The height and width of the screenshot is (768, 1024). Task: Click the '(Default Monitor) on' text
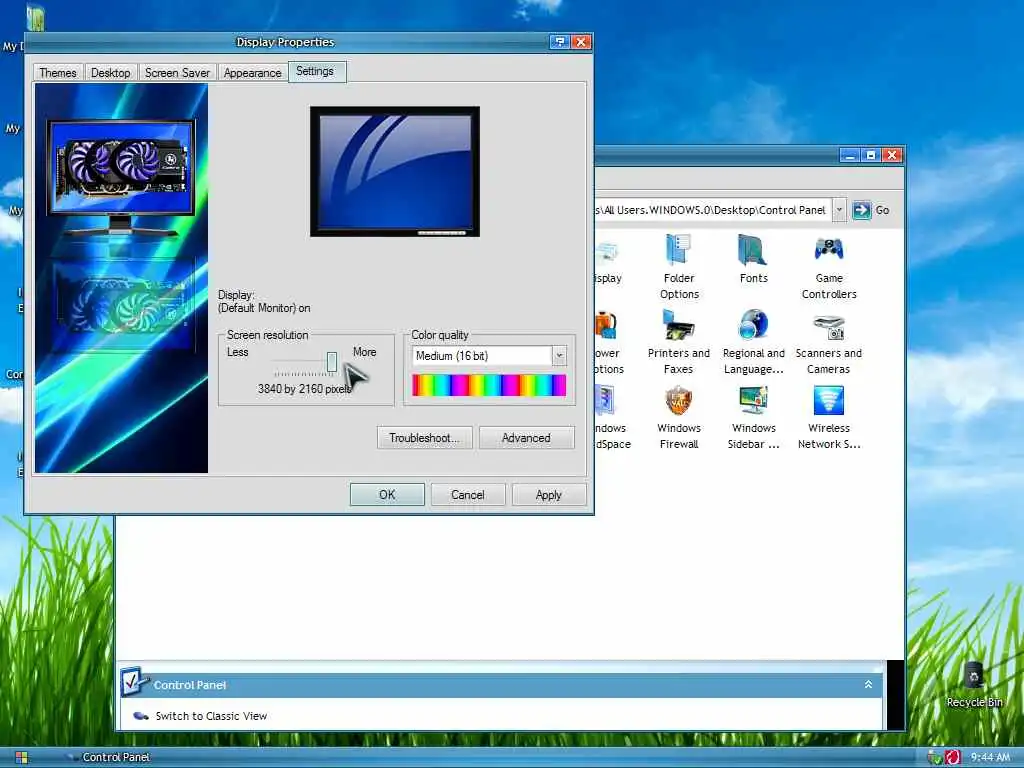[264, 308]
